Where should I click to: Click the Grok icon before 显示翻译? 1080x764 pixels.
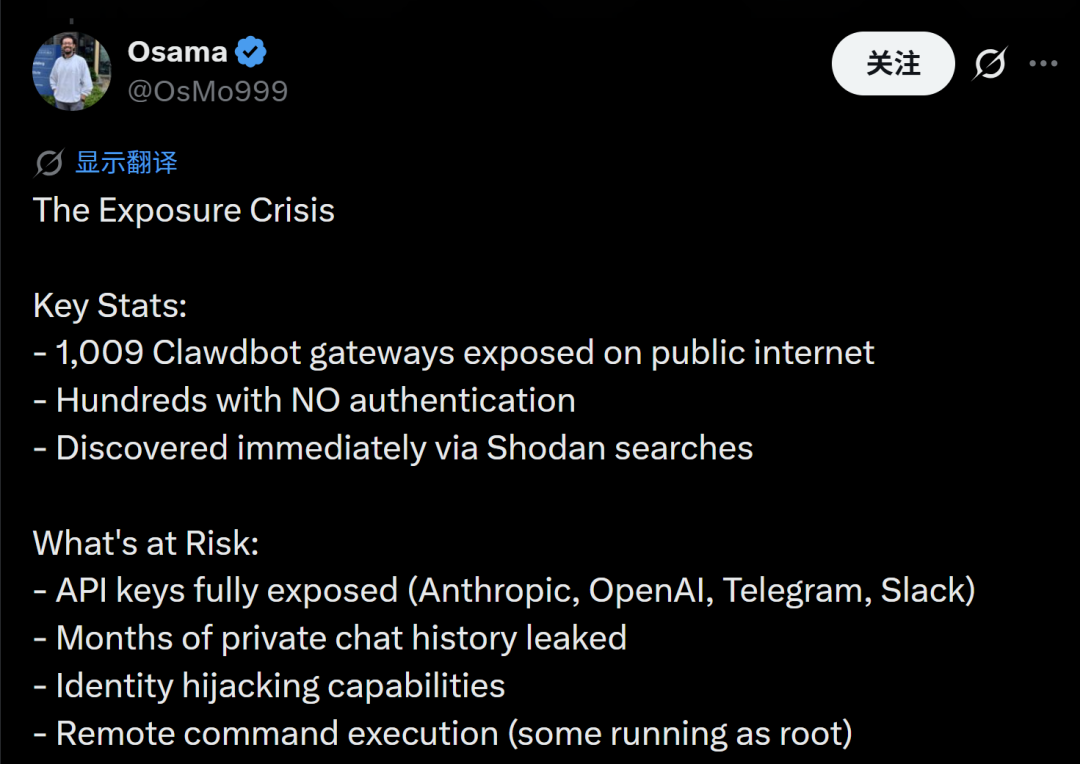click(x=48, y=163)
